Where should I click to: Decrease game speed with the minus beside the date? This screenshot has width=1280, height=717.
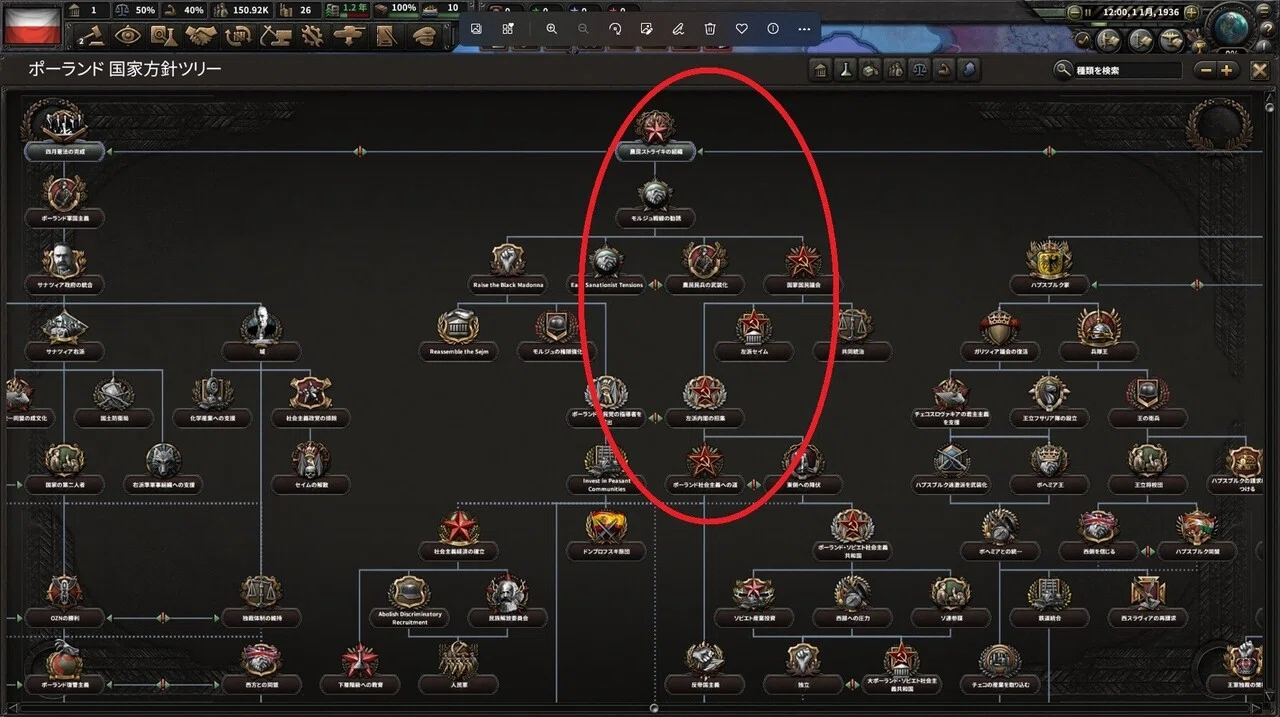[x=1074, y=12]
